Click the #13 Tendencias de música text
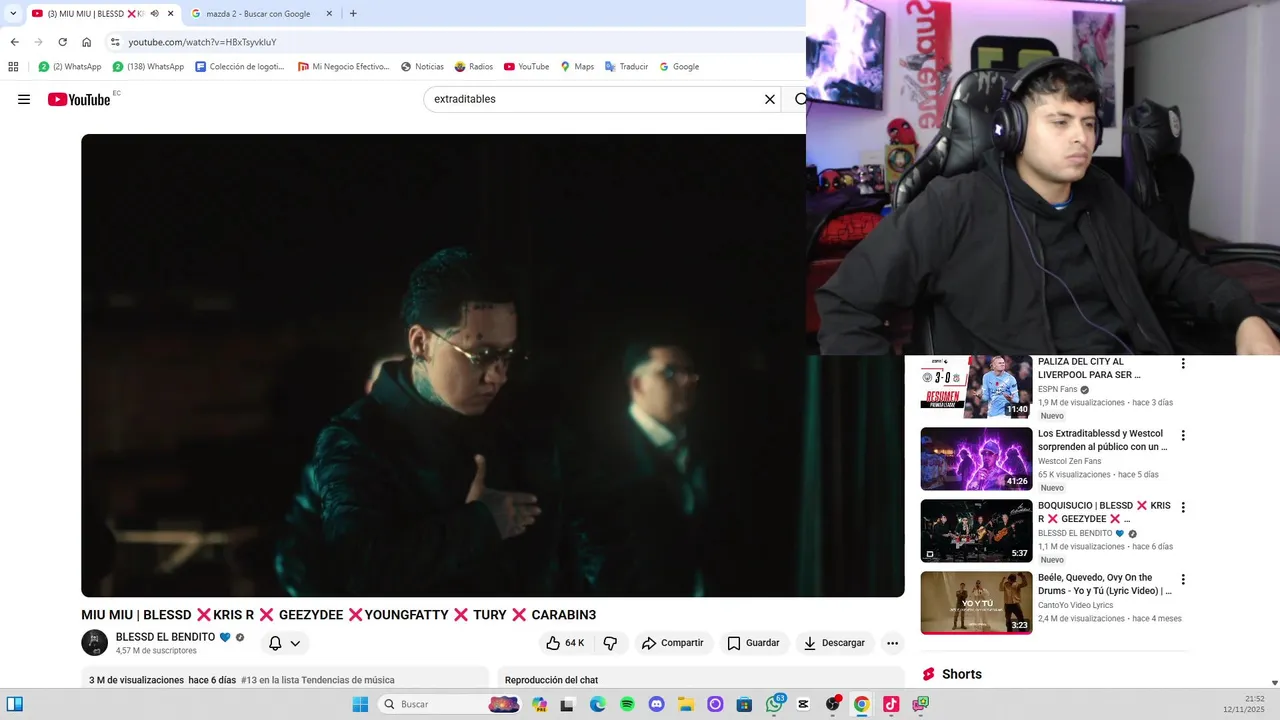Image resolution: width=1280 pixels, height=720 pixels. [317, 680]
